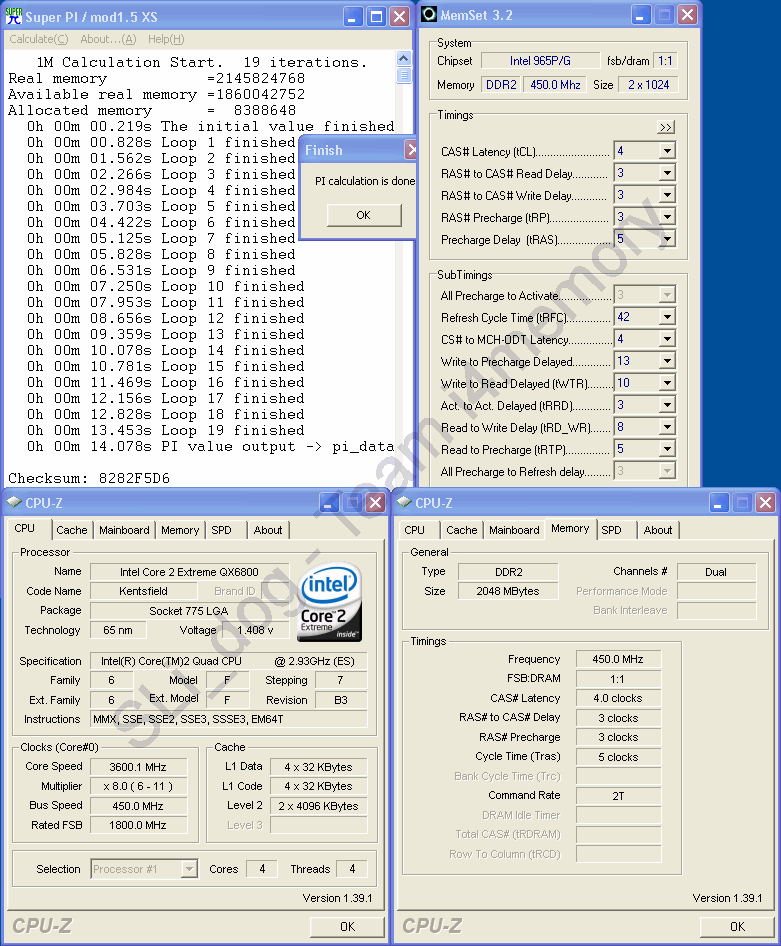This screenshot has height=946, width=781.
Task: Maximize the Super PI window
Action: pyautogui.click(x=376, y=16)
